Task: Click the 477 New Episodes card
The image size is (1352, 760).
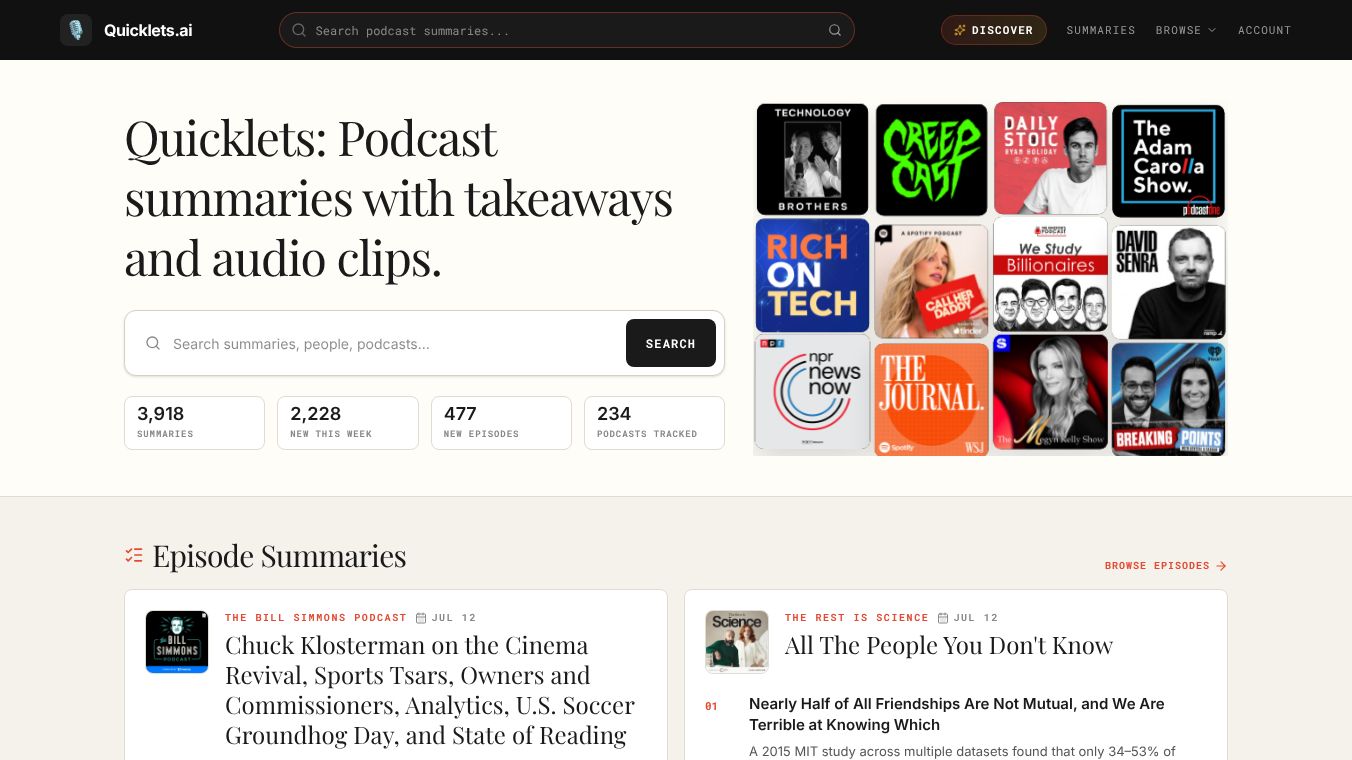Action: coord(501,423)
